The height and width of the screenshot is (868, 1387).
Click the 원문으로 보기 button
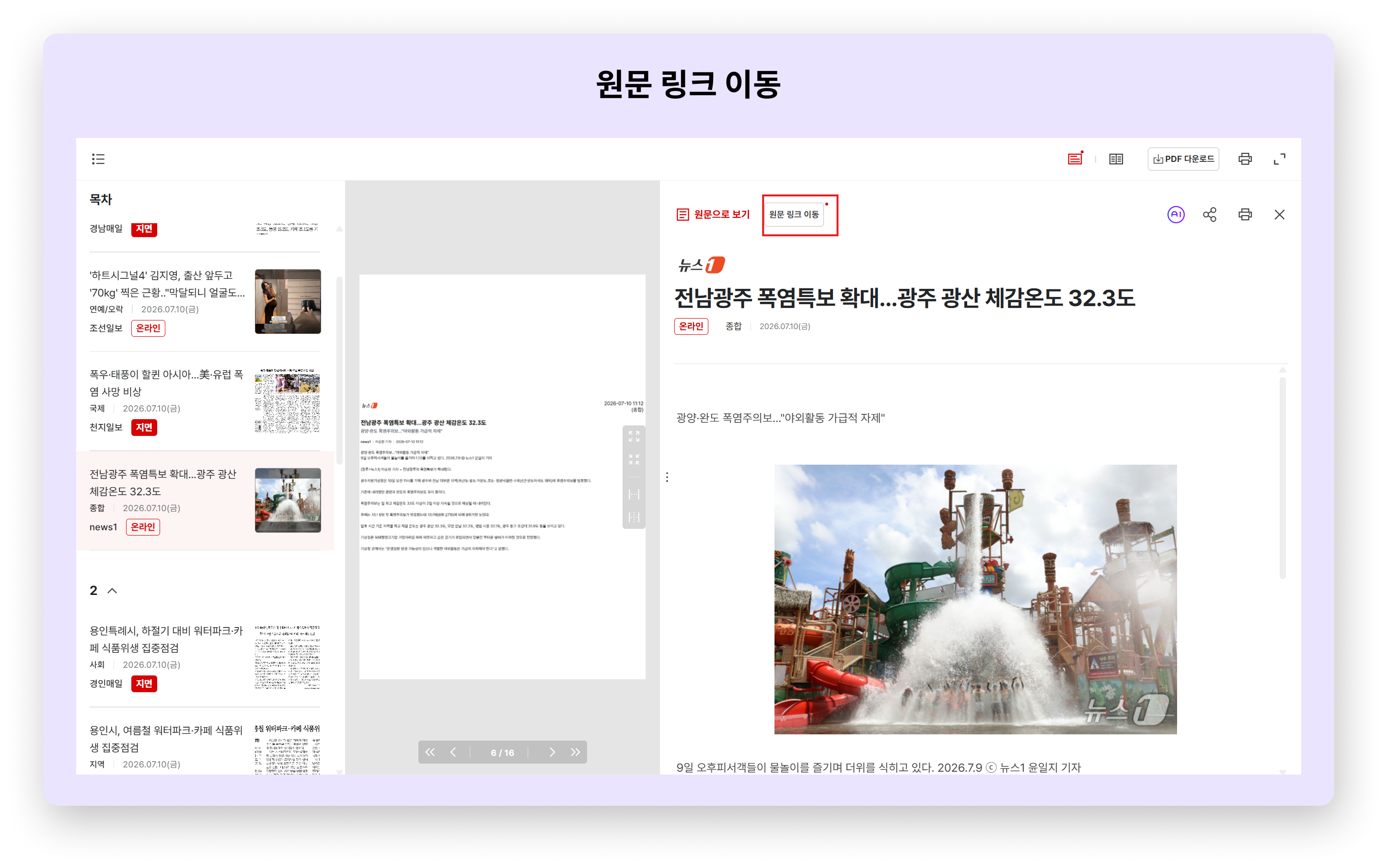pos(713,214)
